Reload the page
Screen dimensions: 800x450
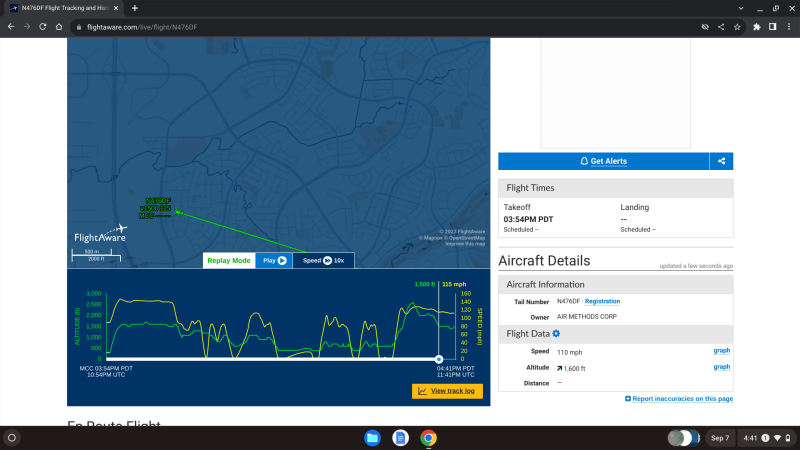tap(43, 27)
